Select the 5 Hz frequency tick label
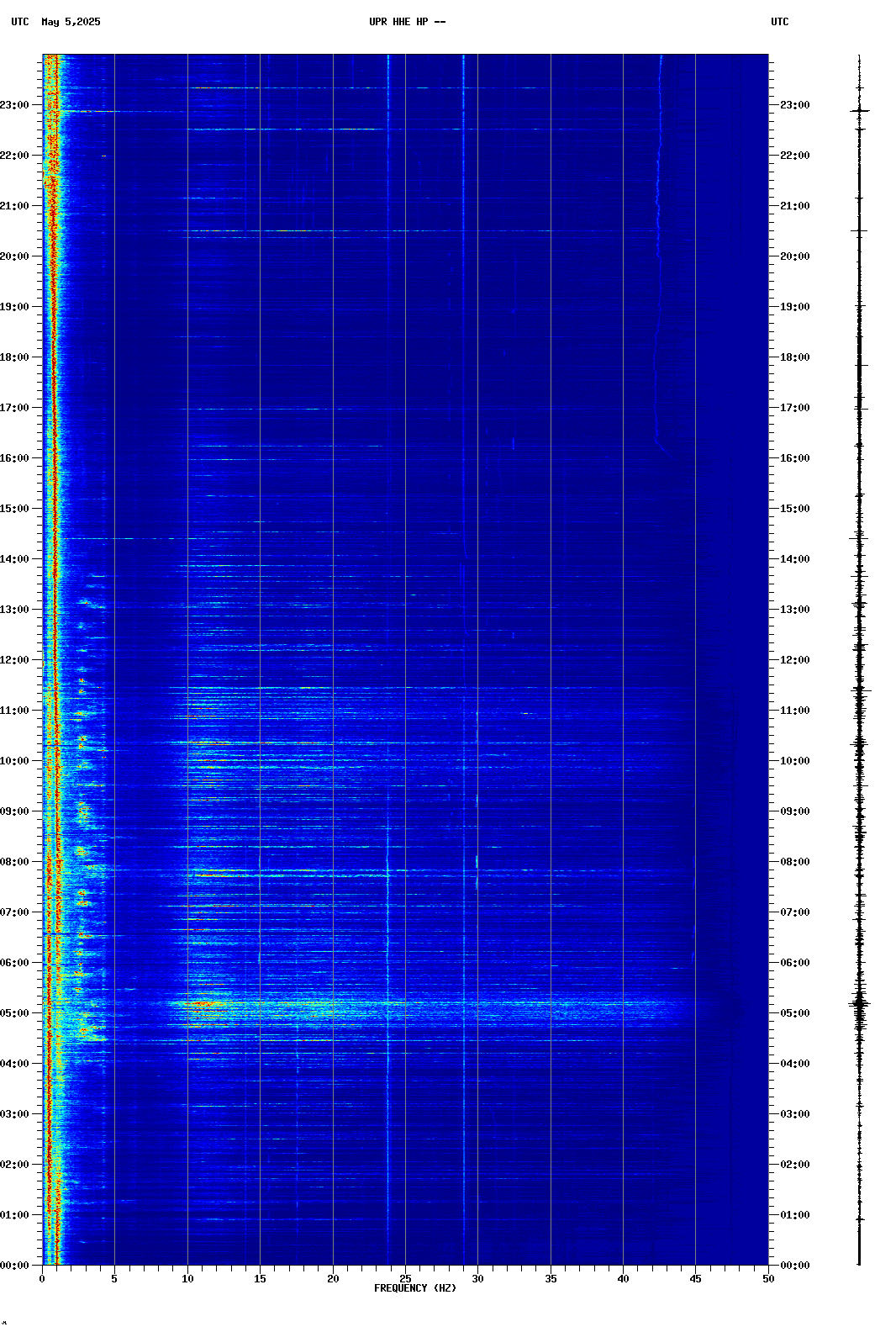This screenshot has height=1332, width=896. [x=114, y=1279]
